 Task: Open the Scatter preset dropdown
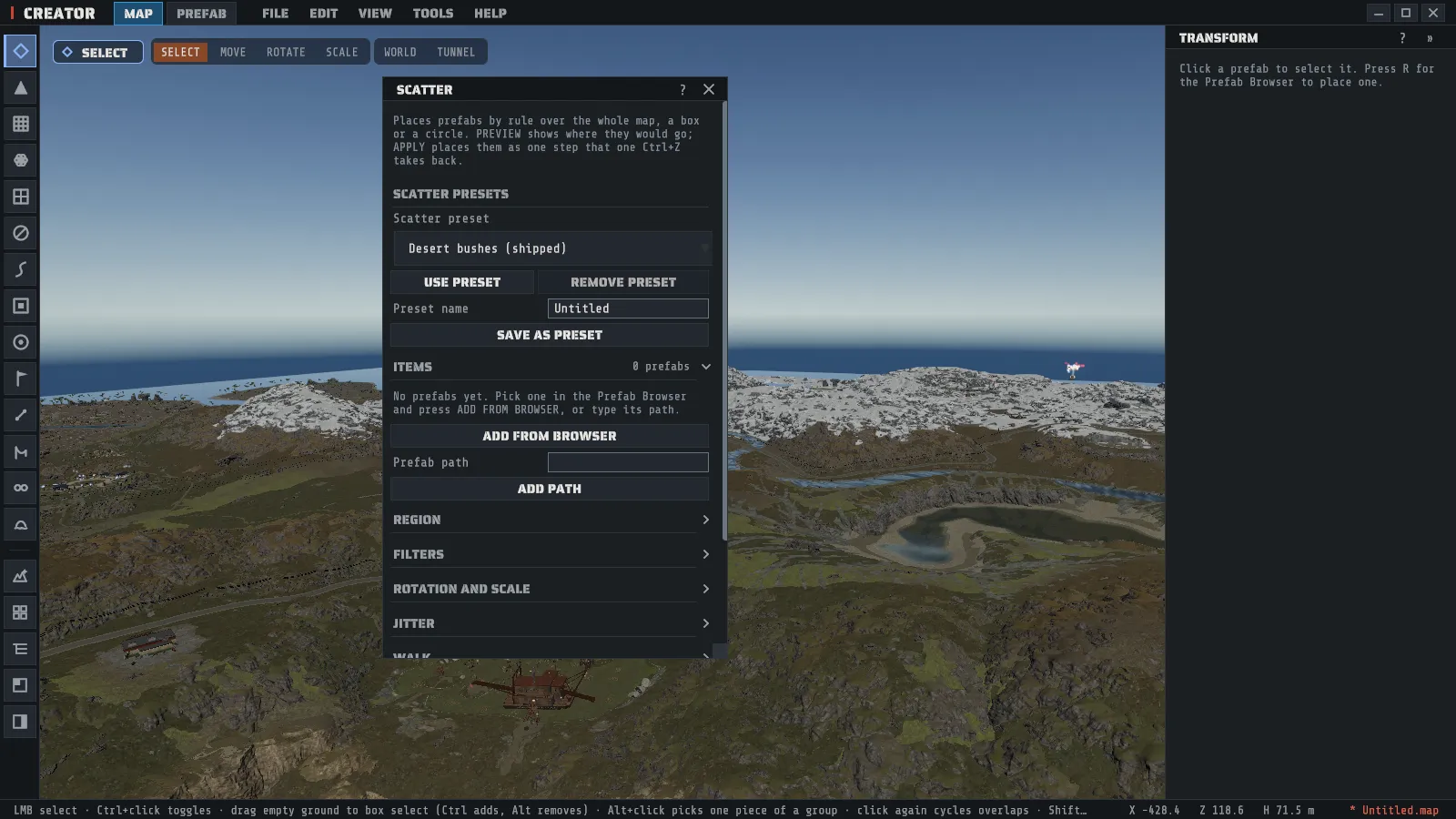[552, 248]
